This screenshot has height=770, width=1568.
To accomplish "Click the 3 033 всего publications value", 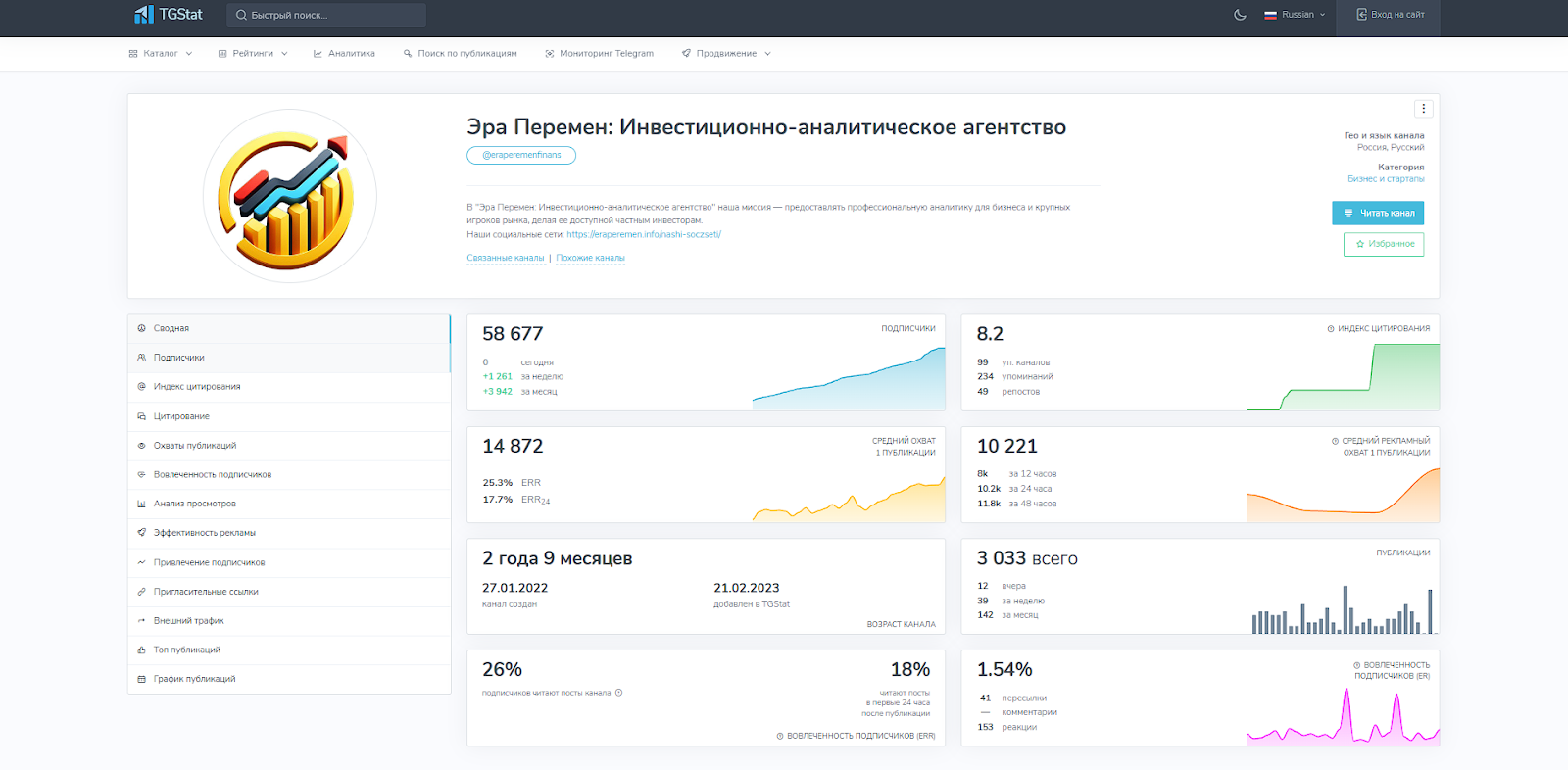I will click(1027, 558).
